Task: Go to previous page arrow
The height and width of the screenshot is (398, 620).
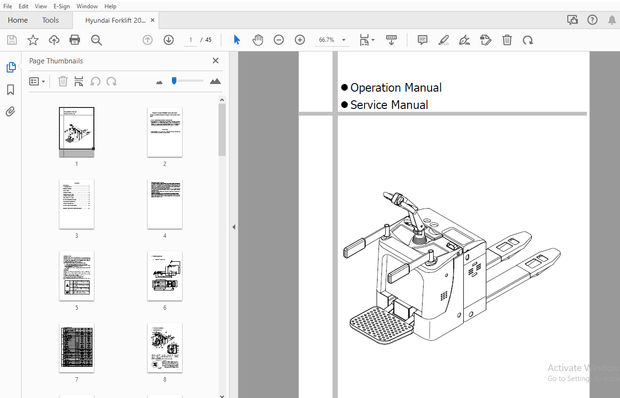Action: click(147, 40)
